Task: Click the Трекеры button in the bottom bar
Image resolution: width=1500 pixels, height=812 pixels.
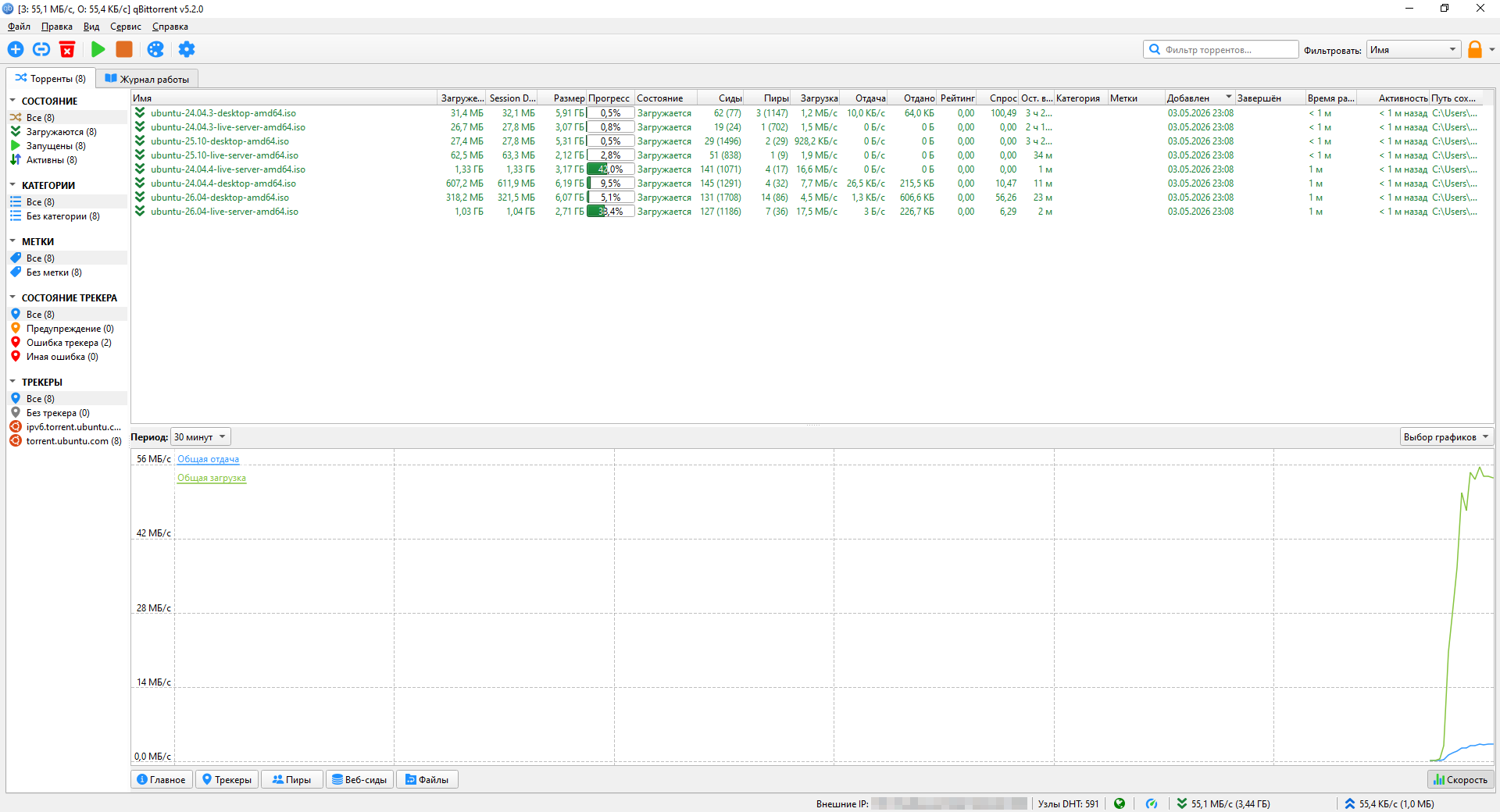Action: [227, 779]
